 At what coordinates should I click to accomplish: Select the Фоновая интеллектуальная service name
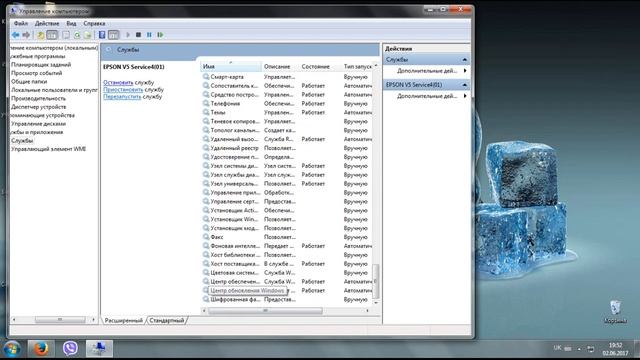[235, 246]
